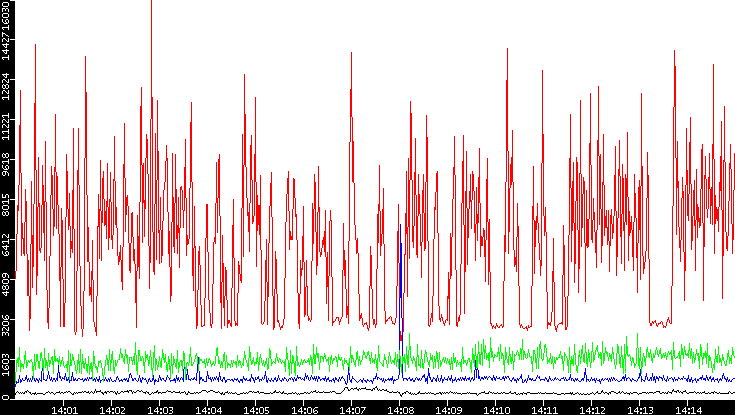The height and width of the screenshot is (415, 735).
Task: Select the 3206 vertical axis value
Action: click(x=6, y=324)
